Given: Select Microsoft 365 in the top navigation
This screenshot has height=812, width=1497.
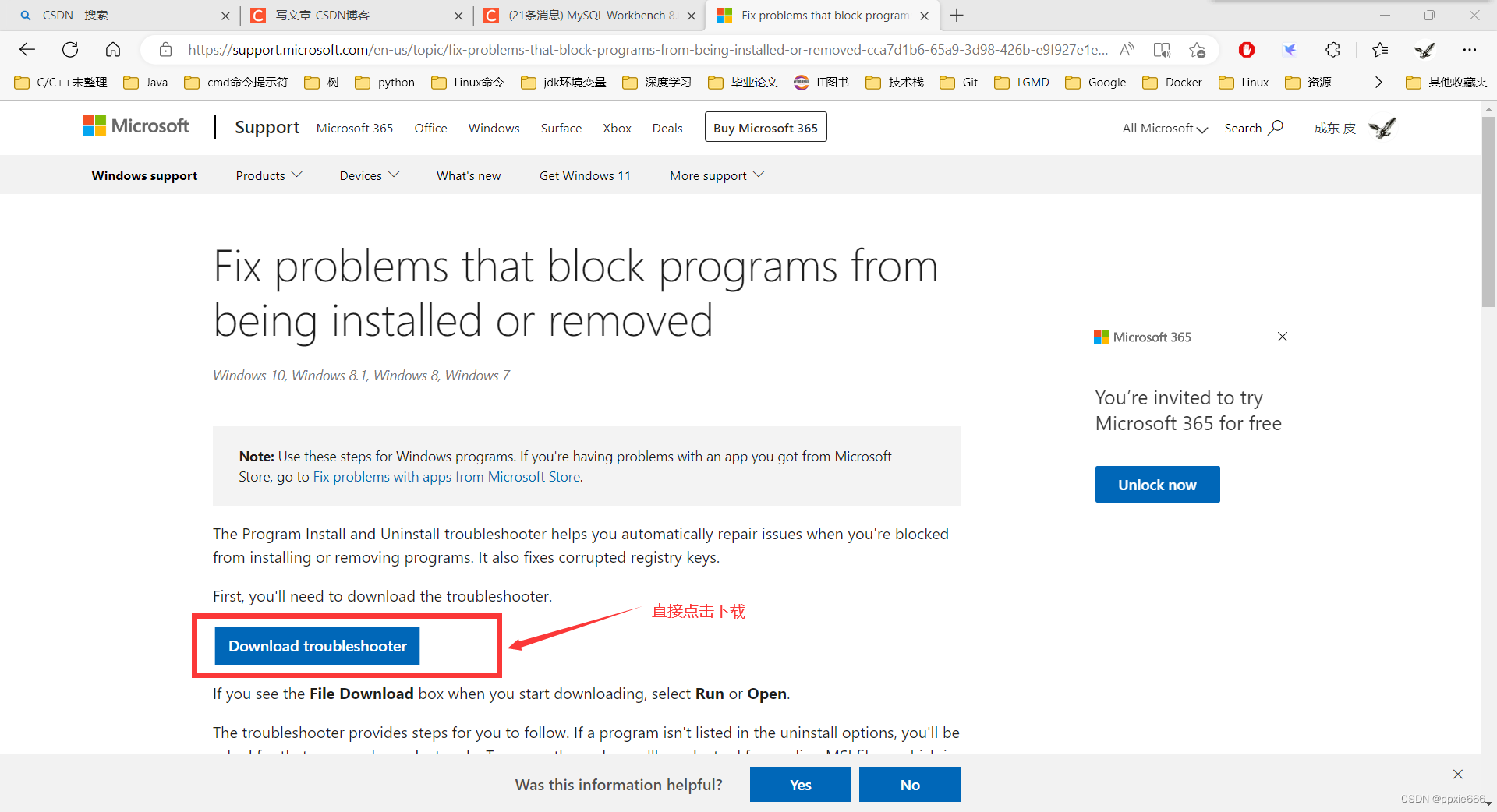Looking at the screenshot, I should pyautogui.click(x=355, y=128).
